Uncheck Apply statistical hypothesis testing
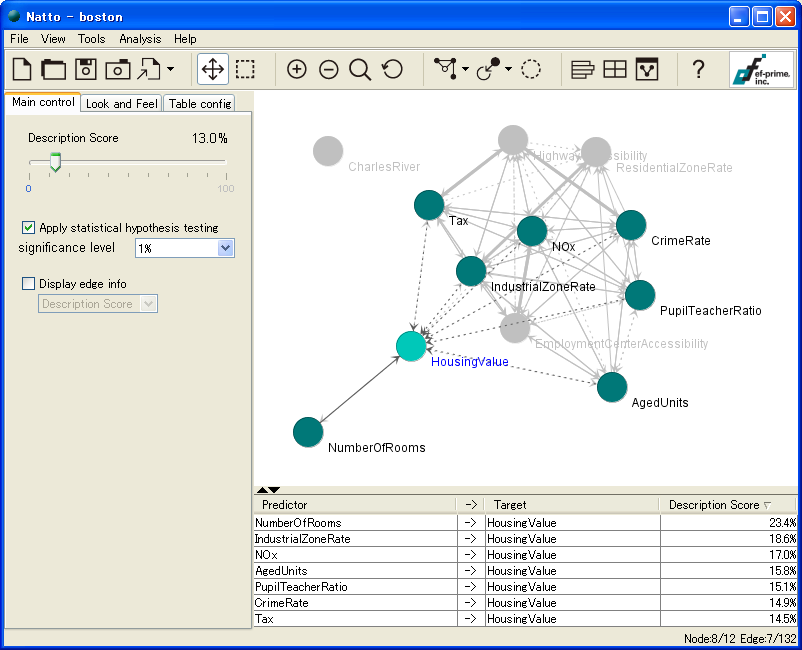802x650 pixels. tap(29, 228)
